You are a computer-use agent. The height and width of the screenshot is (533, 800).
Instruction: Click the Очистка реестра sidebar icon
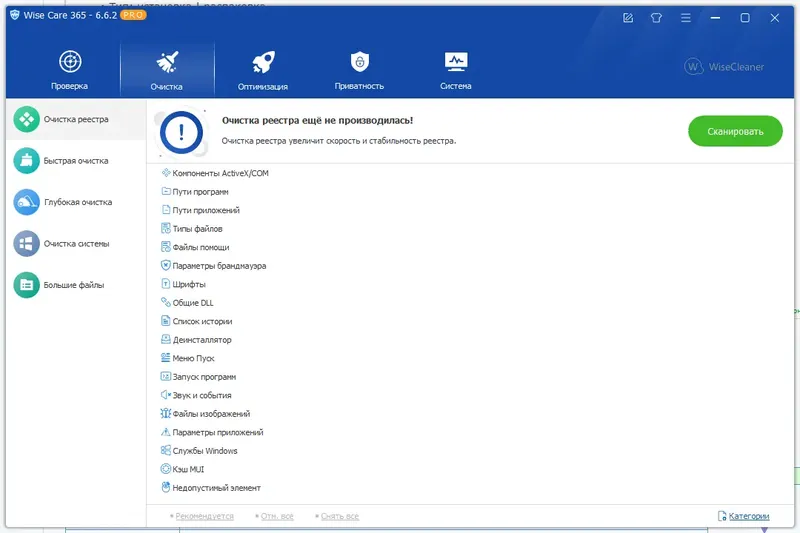point(27,119)
